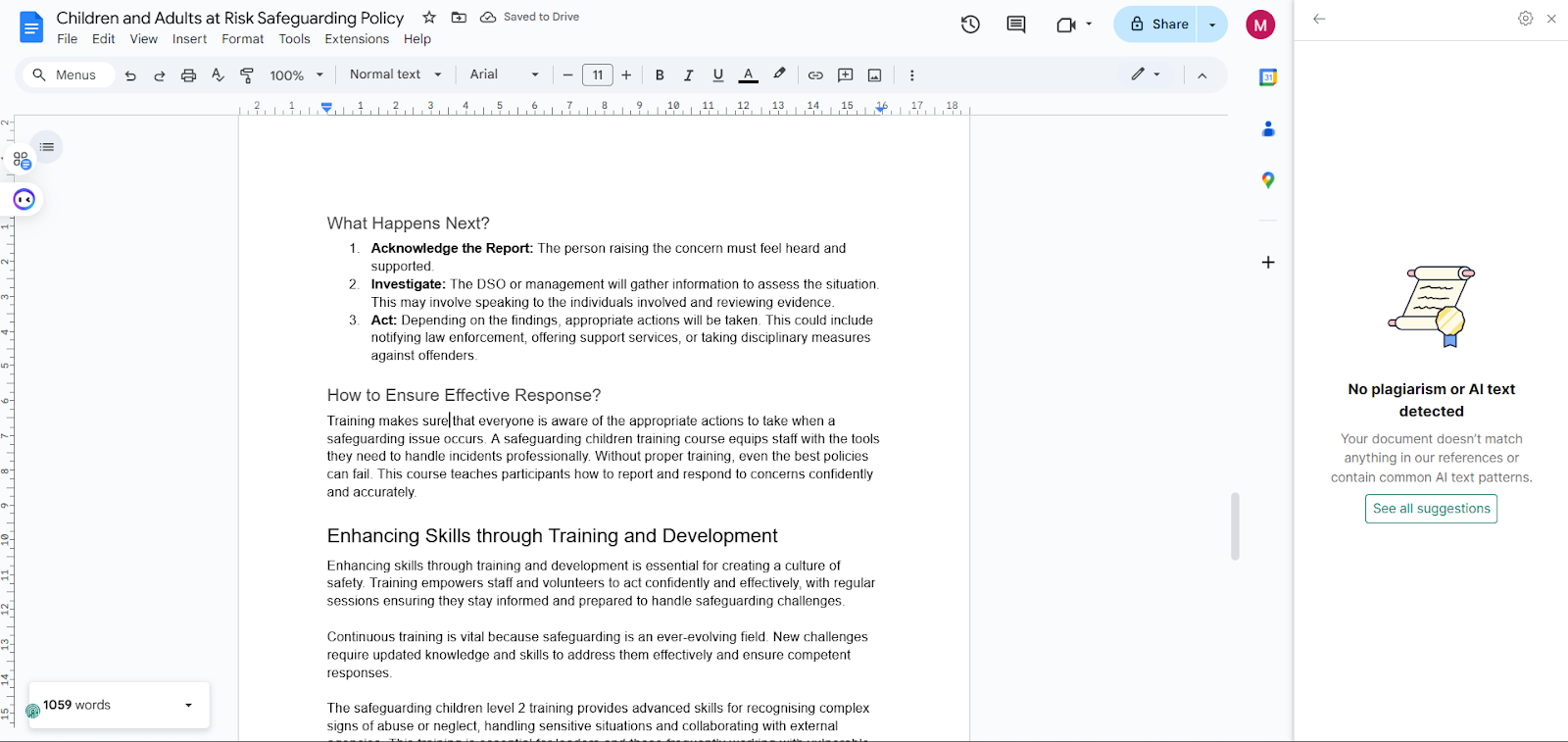Click See all suggestions button

1431,509
